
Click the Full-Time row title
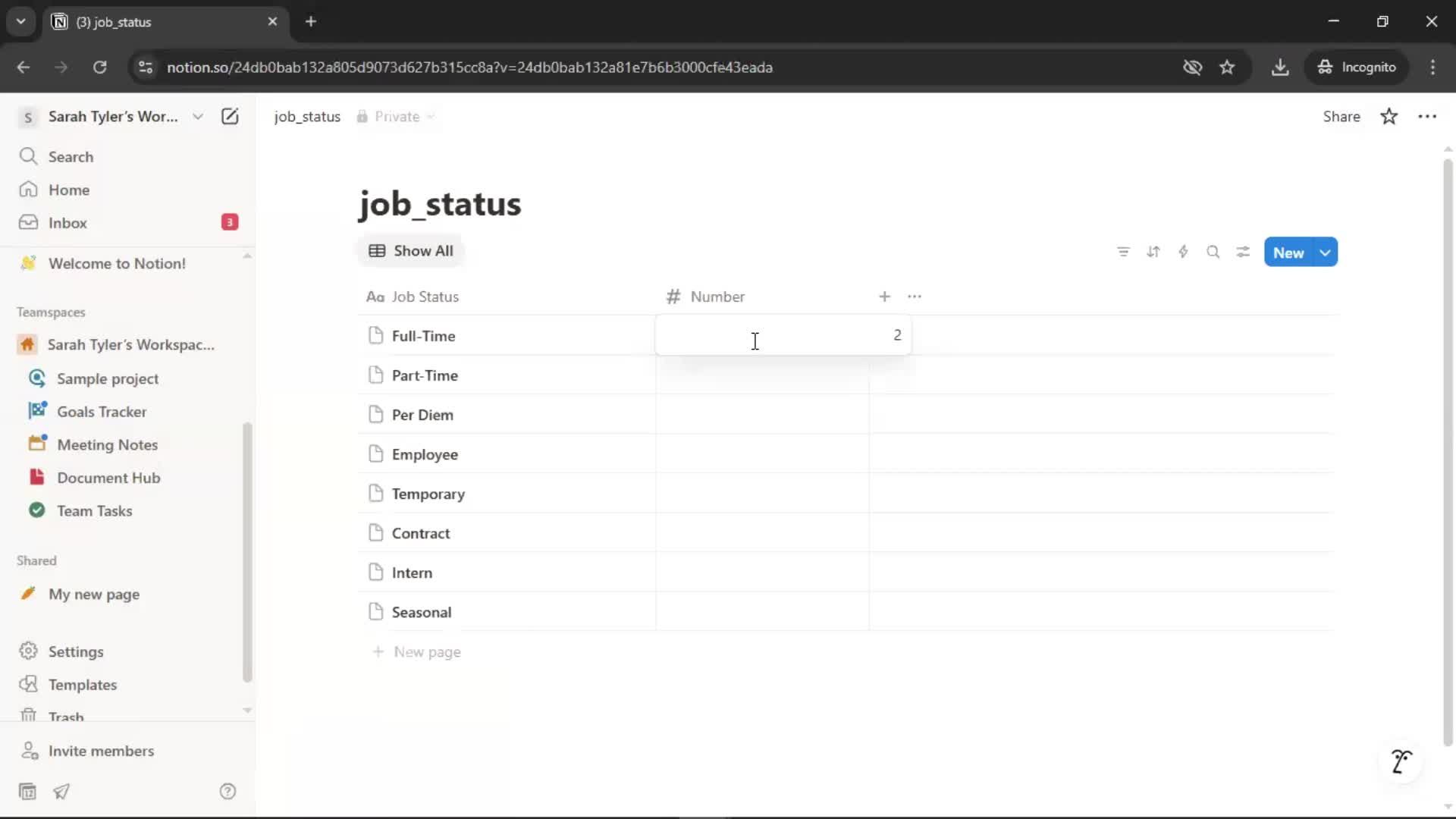click(x=423, y=336)
